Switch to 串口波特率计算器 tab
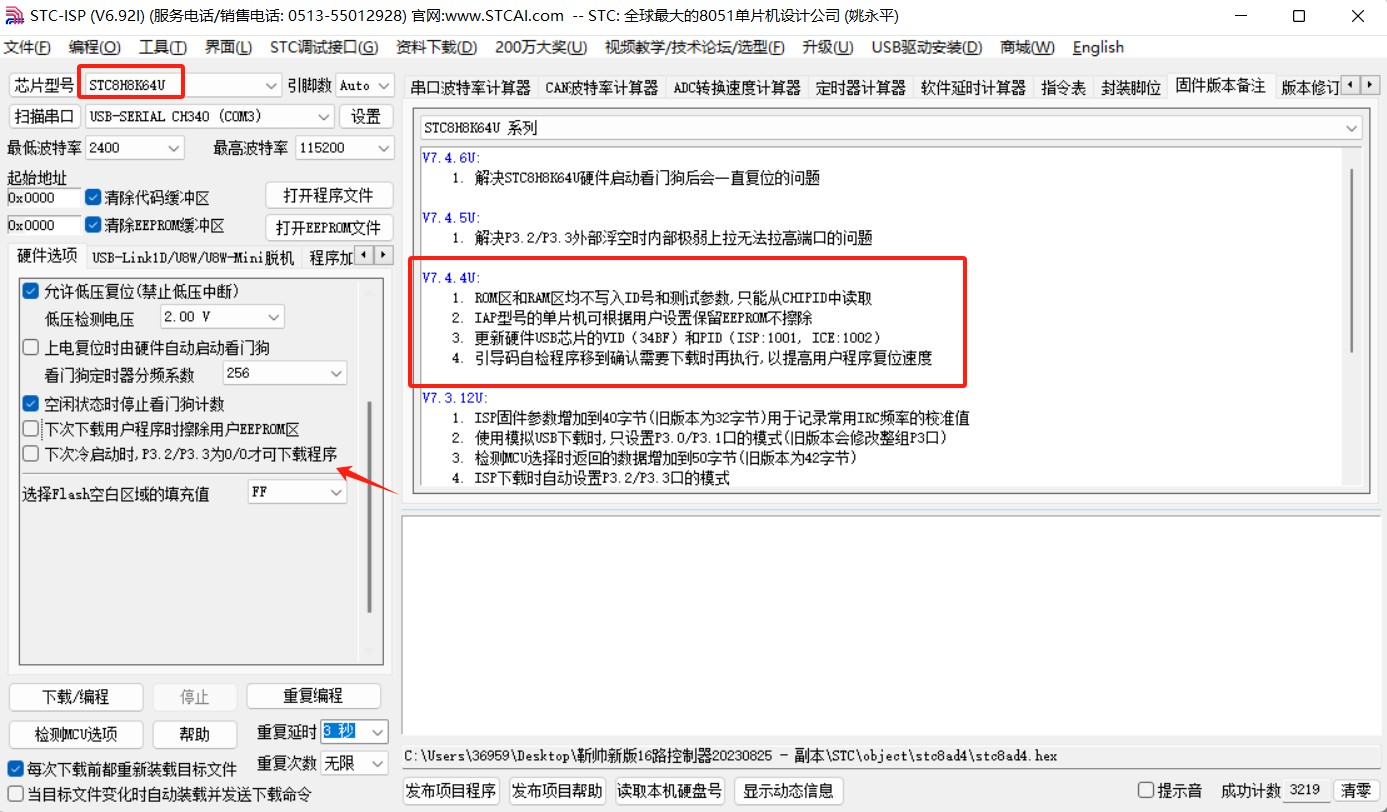The height and width of the screenshot is (812, 1387). click(471, 87)
